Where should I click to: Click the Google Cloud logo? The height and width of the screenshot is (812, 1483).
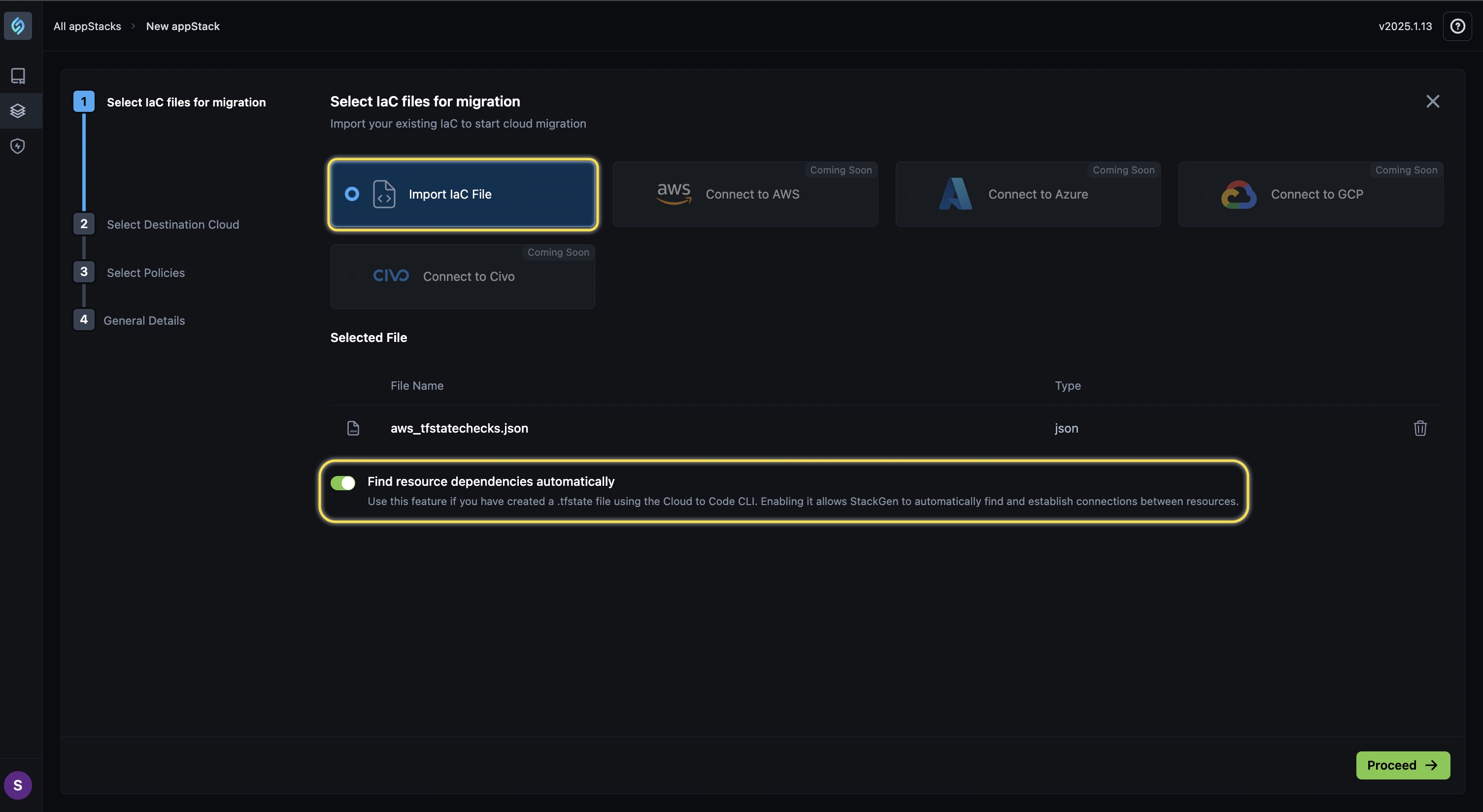(x=1238, y=195)
